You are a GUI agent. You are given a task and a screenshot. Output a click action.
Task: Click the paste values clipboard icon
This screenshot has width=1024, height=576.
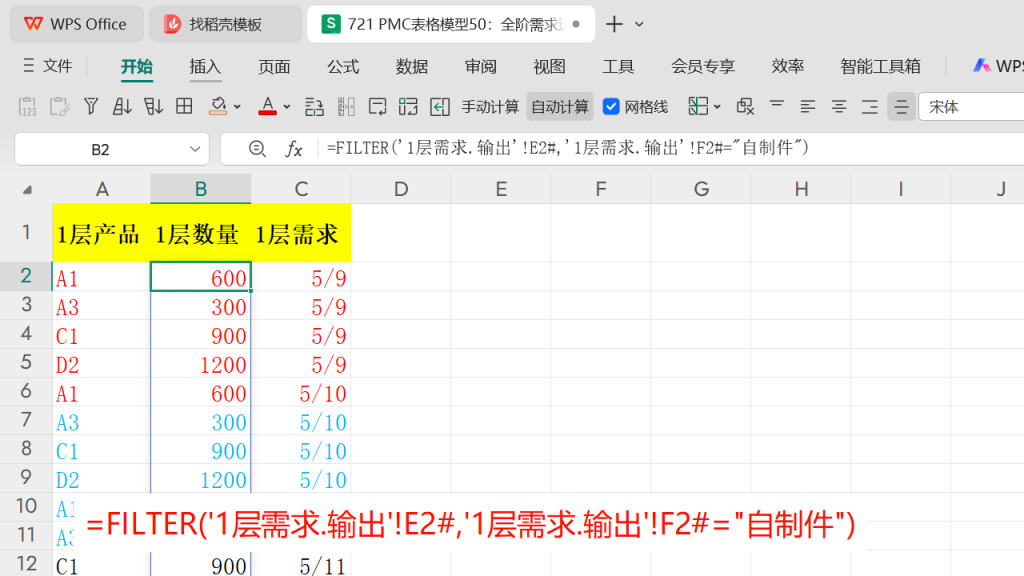pos(27,106)
